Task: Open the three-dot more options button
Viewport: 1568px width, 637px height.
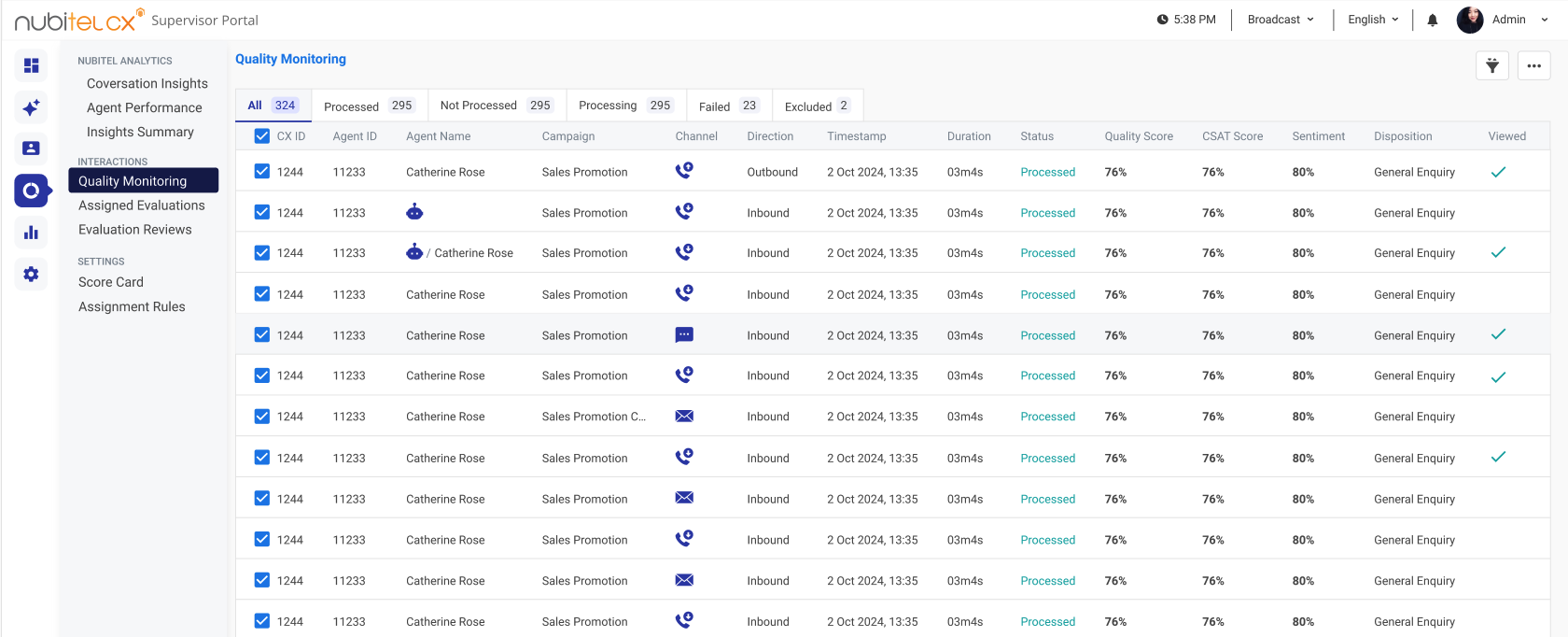Action: [x=1534, y=65]
